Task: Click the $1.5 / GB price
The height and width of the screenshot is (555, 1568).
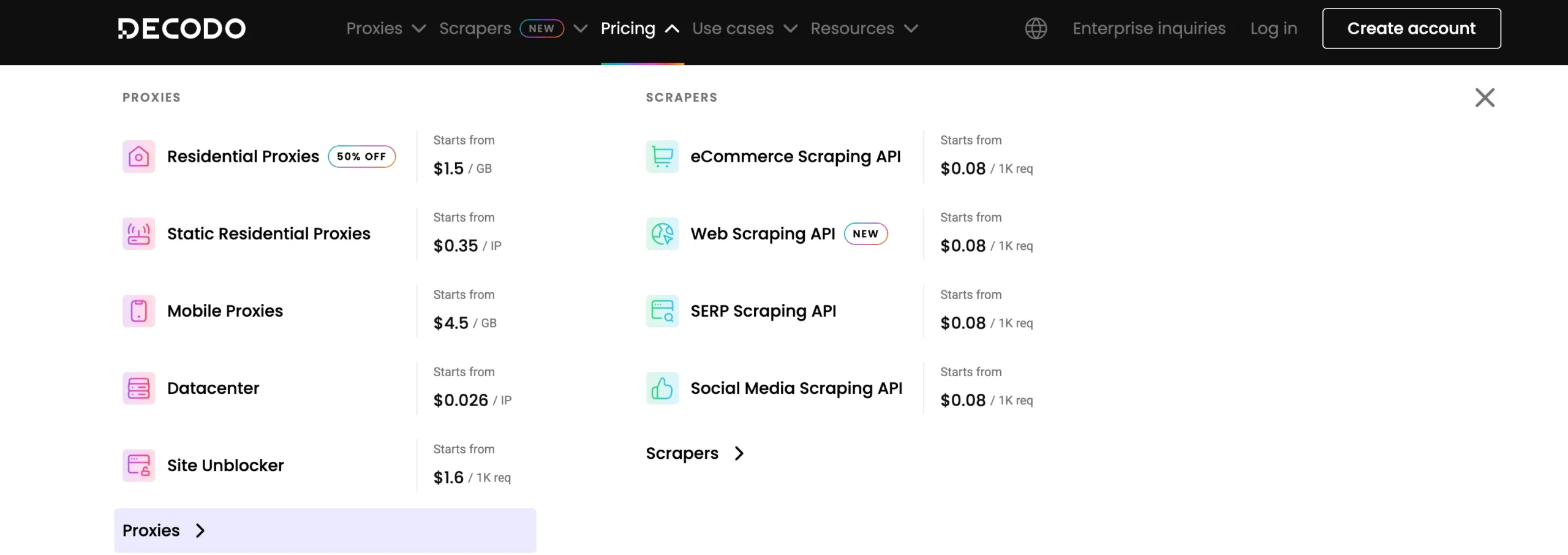Action: (462, 168)
